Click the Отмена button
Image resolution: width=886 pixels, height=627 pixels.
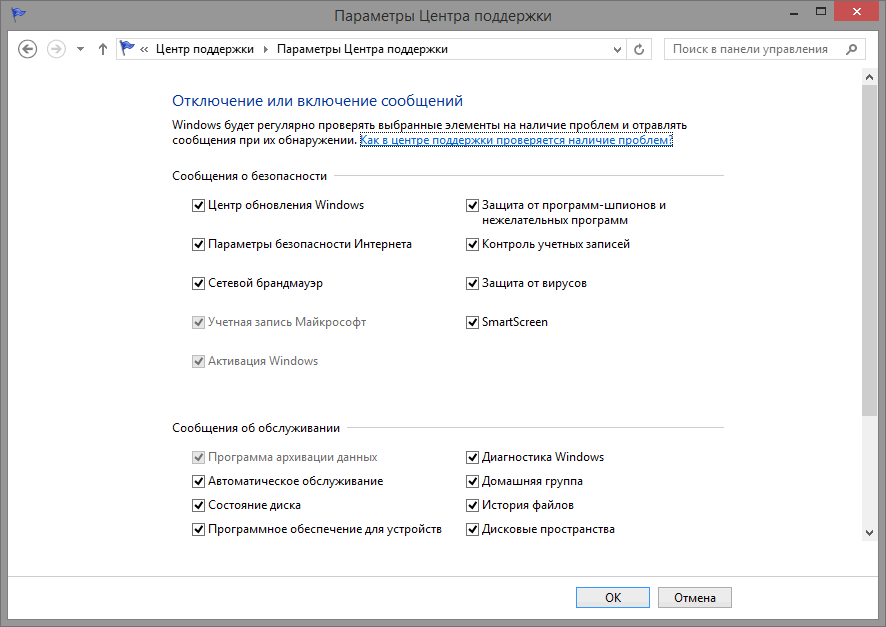point(694,597)
